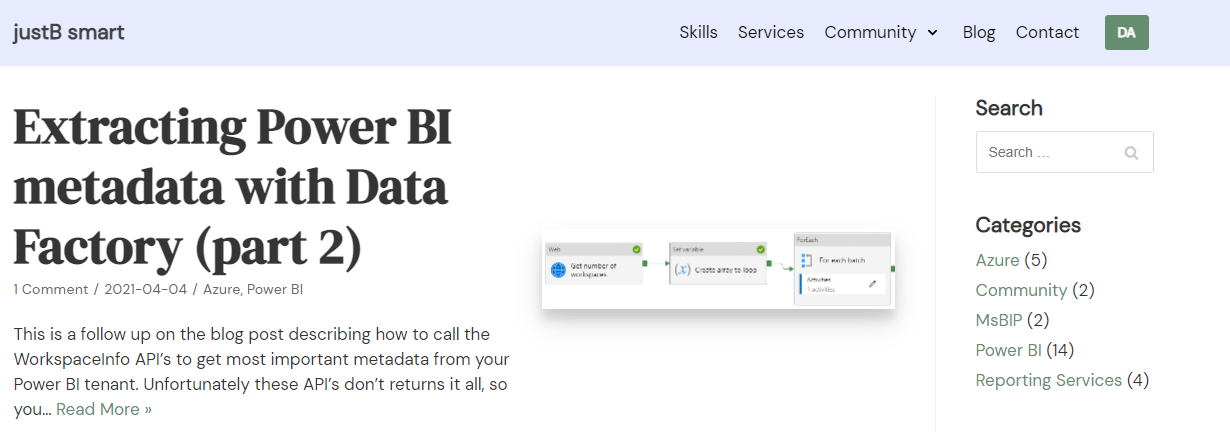Open the Contact page

1047,32
